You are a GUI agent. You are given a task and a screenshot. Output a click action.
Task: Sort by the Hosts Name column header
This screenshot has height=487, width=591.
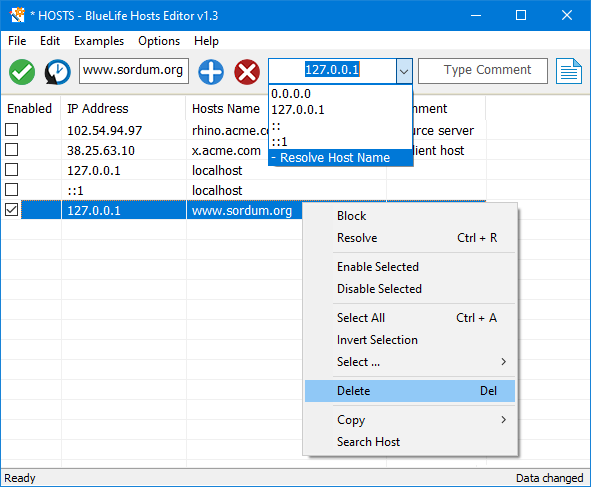point(226,109)
